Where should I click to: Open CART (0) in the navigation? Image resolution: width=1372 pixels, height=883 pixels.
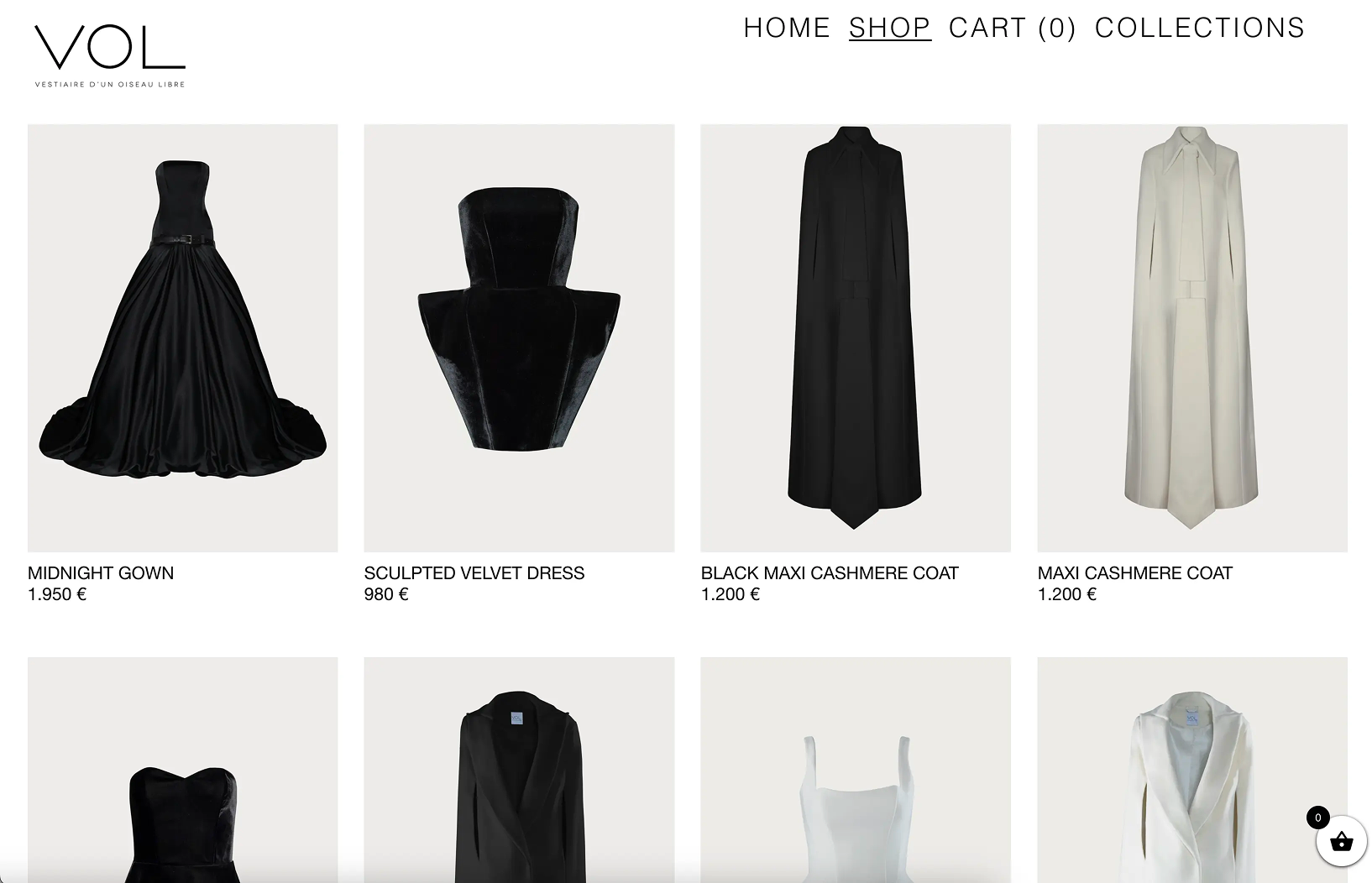click(x=1012, y=28)
